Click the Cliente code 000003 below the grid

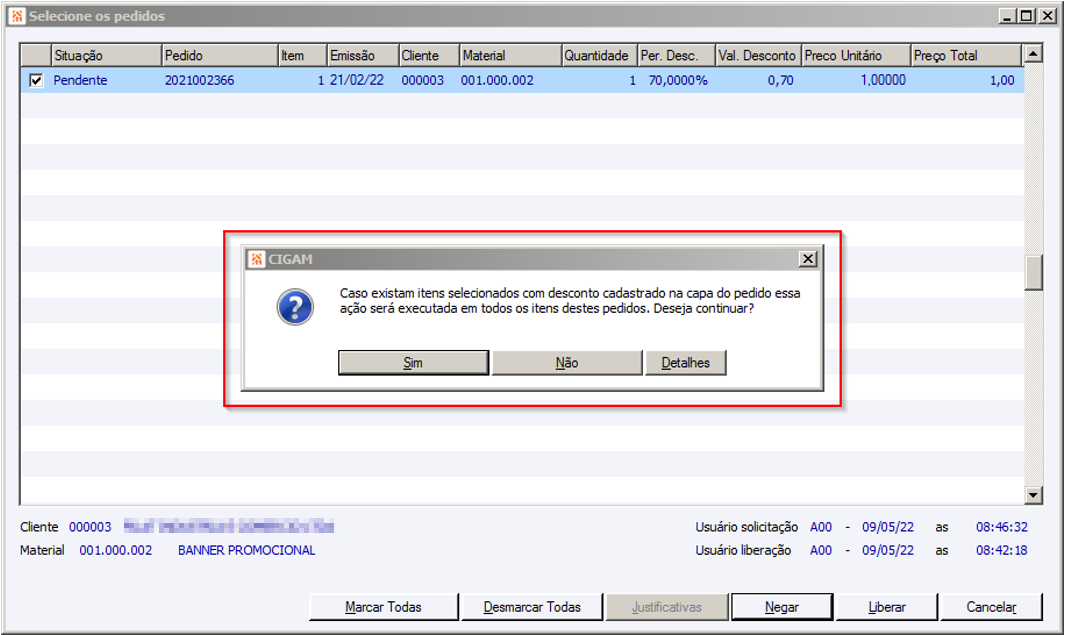[x=90, y=527]
